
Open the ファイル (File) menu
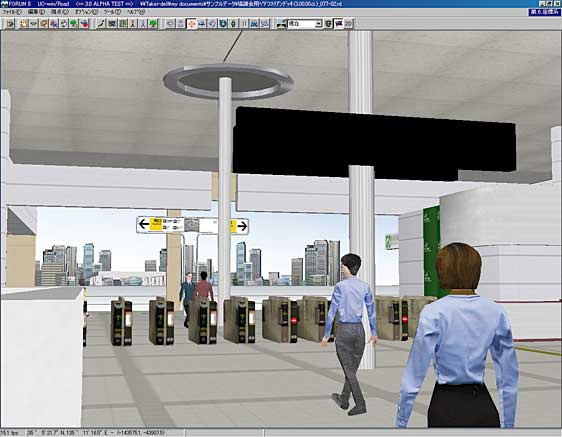[12, 12]
